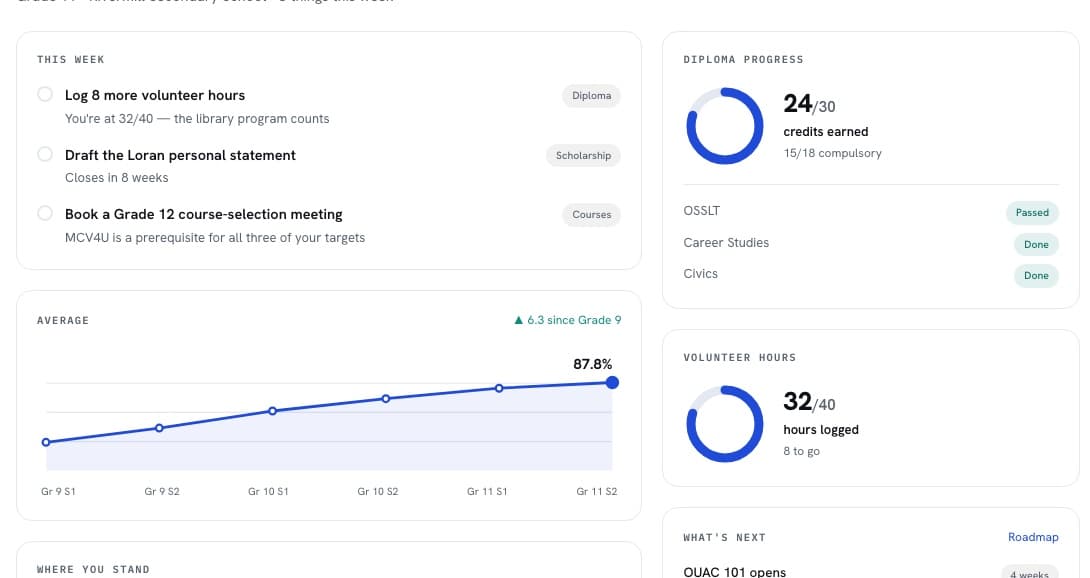
Task: Check off 'Draft the Loran personal statement'
Action: pyautogui.click(x=45, y=154)
